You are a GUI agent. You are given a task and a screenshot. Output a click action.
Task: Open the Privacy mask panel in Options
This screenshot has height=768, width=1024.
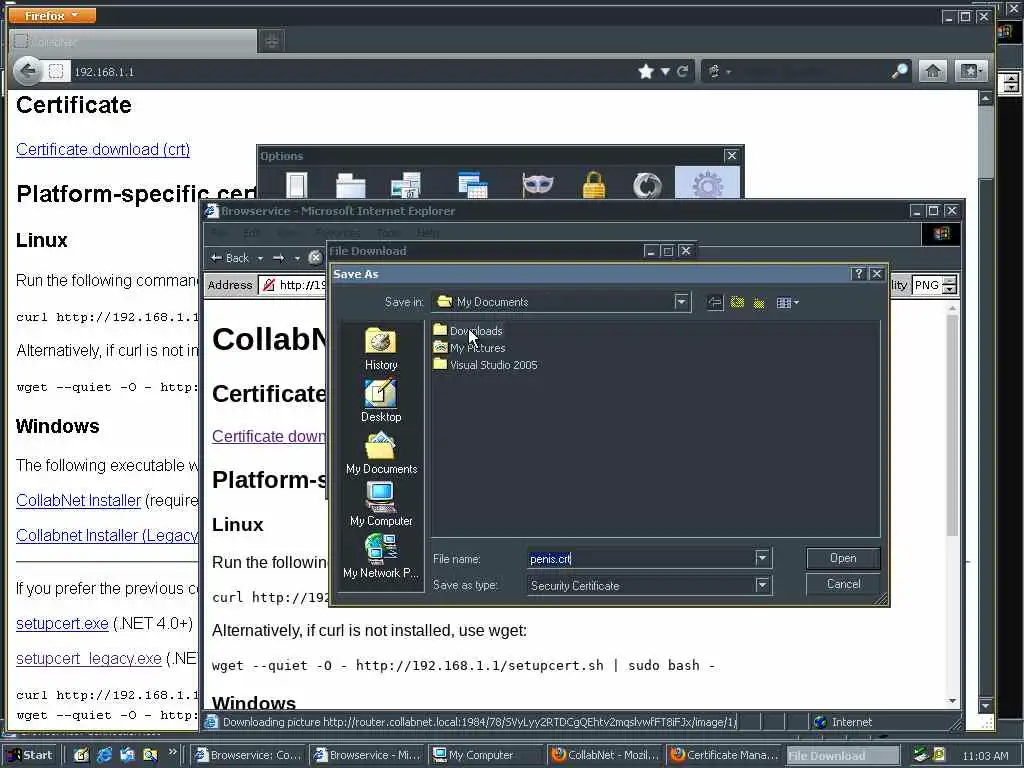coord(537,184)
